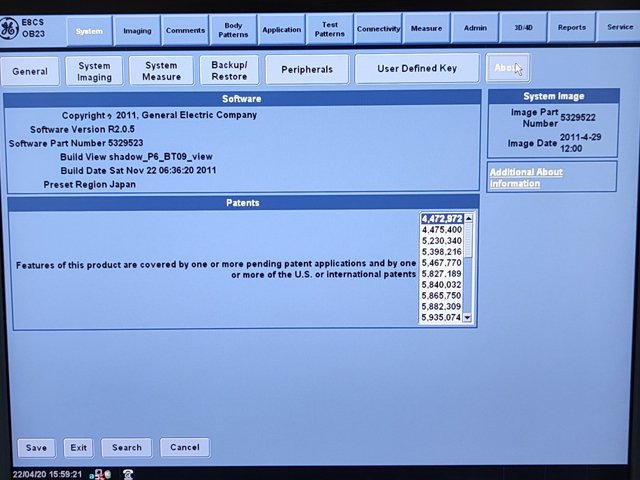Select the Admin tab
Image resolution: width=640 pixels, height=480 pixels.
pos(475,29)
